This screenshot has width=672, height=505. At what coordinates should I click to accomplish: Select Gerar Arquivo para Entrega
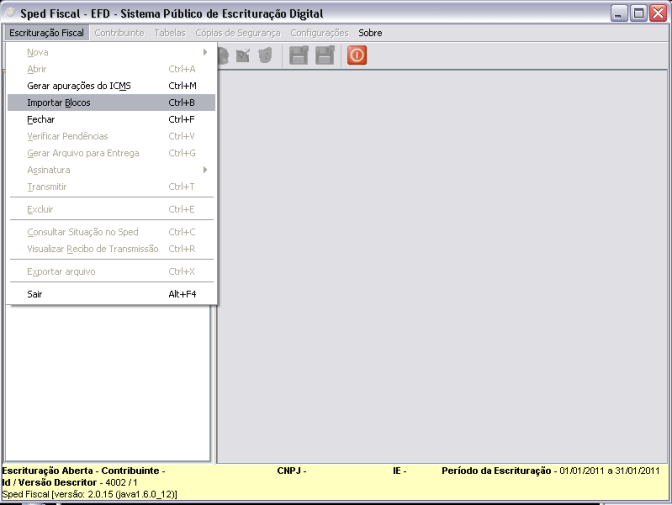pos(111,153)
